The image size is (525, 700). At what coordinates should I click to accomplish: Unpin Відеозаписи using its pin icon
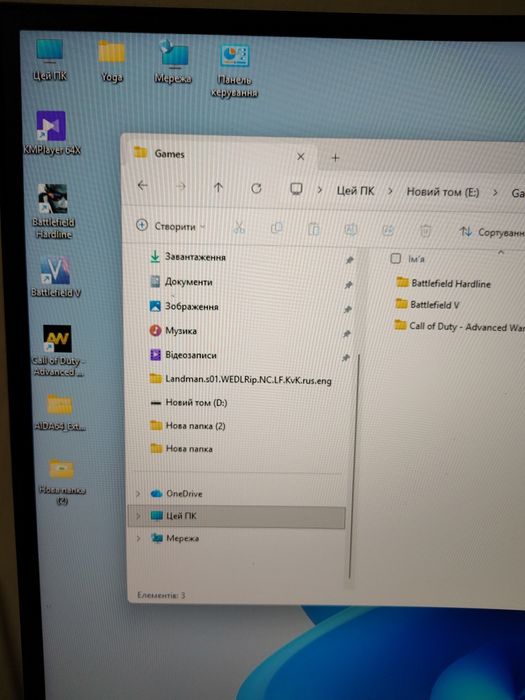(345, 358)
